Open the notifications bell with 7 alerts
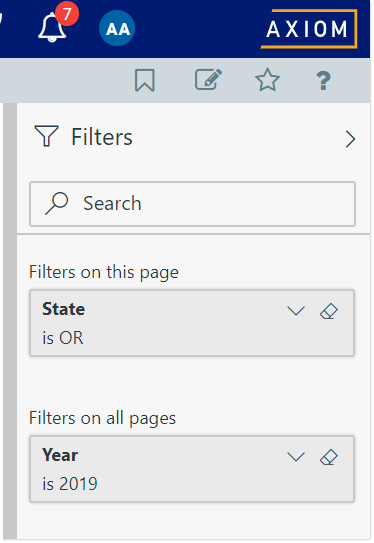This screenshot has width=374, height=543. tap(53, 27)
